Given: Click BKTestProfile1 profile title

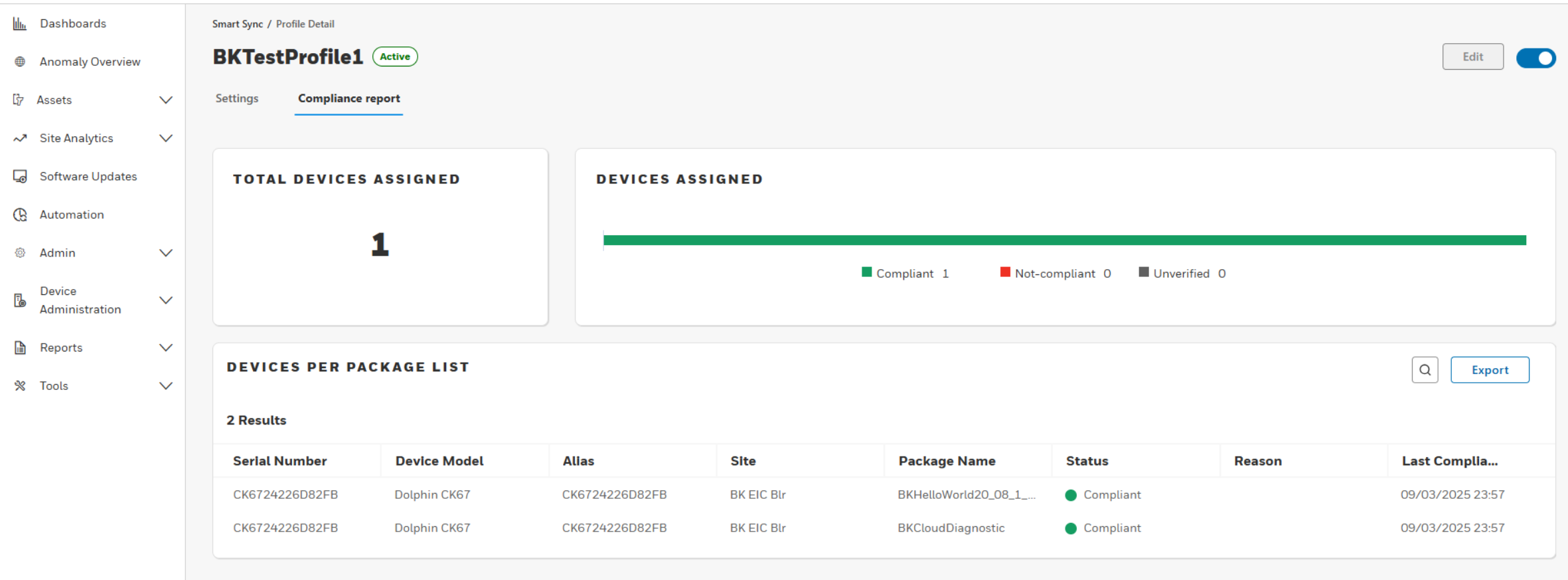Looking at the screenshot, I should pos(287,57).
